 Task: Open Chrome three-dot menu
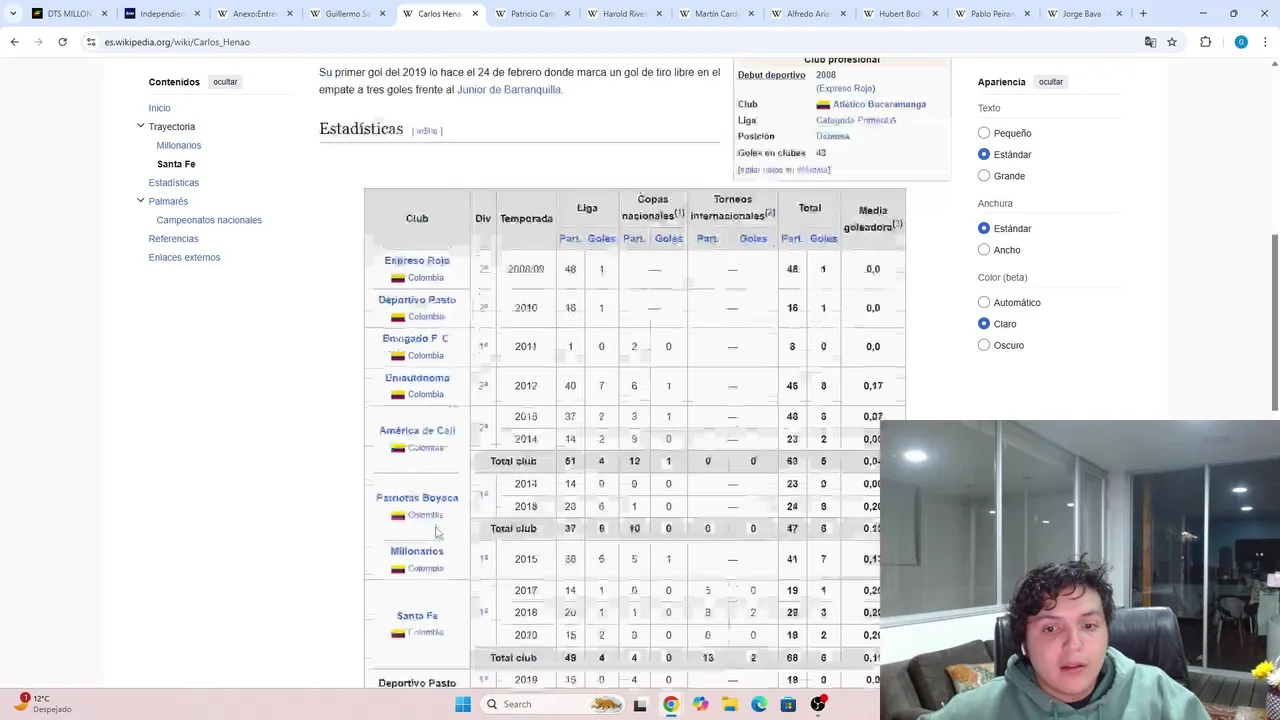[1265, 42]
